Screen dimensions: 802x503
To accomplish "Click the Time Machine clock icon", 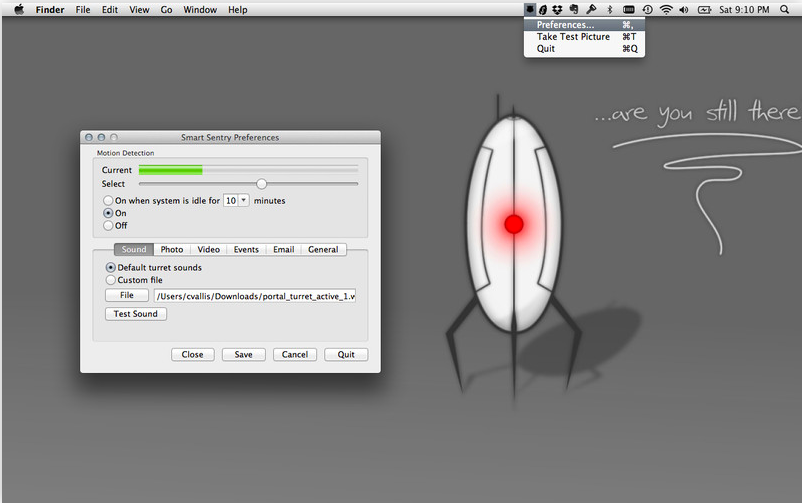I will (x=647, y=9).
